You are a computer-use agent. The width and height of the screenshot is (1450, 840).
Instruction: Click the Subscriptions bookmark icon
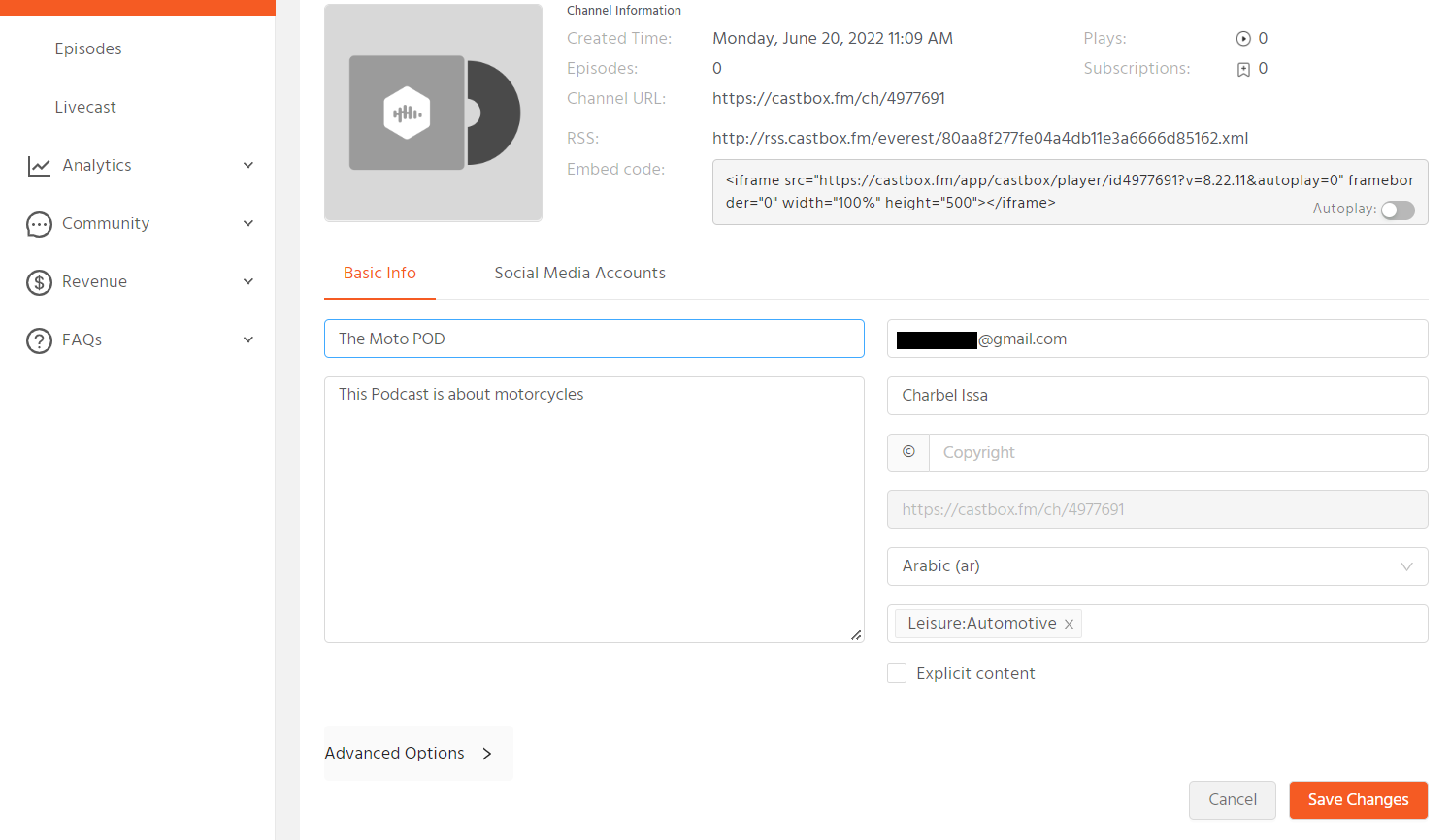(x=1243, y=69)
